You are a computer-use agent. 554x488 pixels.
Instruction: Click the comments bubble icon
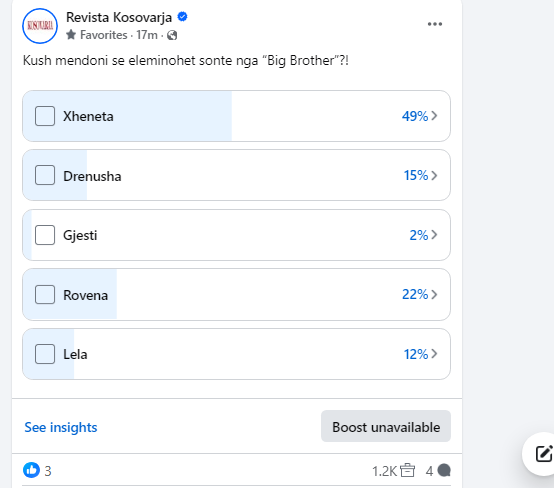444,471
